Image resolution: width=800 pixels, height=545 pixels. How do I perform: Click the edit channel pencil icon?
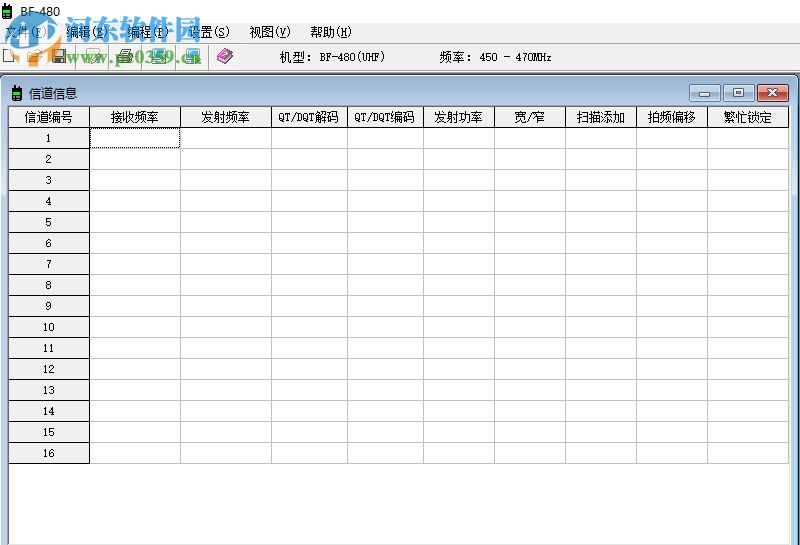93,56
